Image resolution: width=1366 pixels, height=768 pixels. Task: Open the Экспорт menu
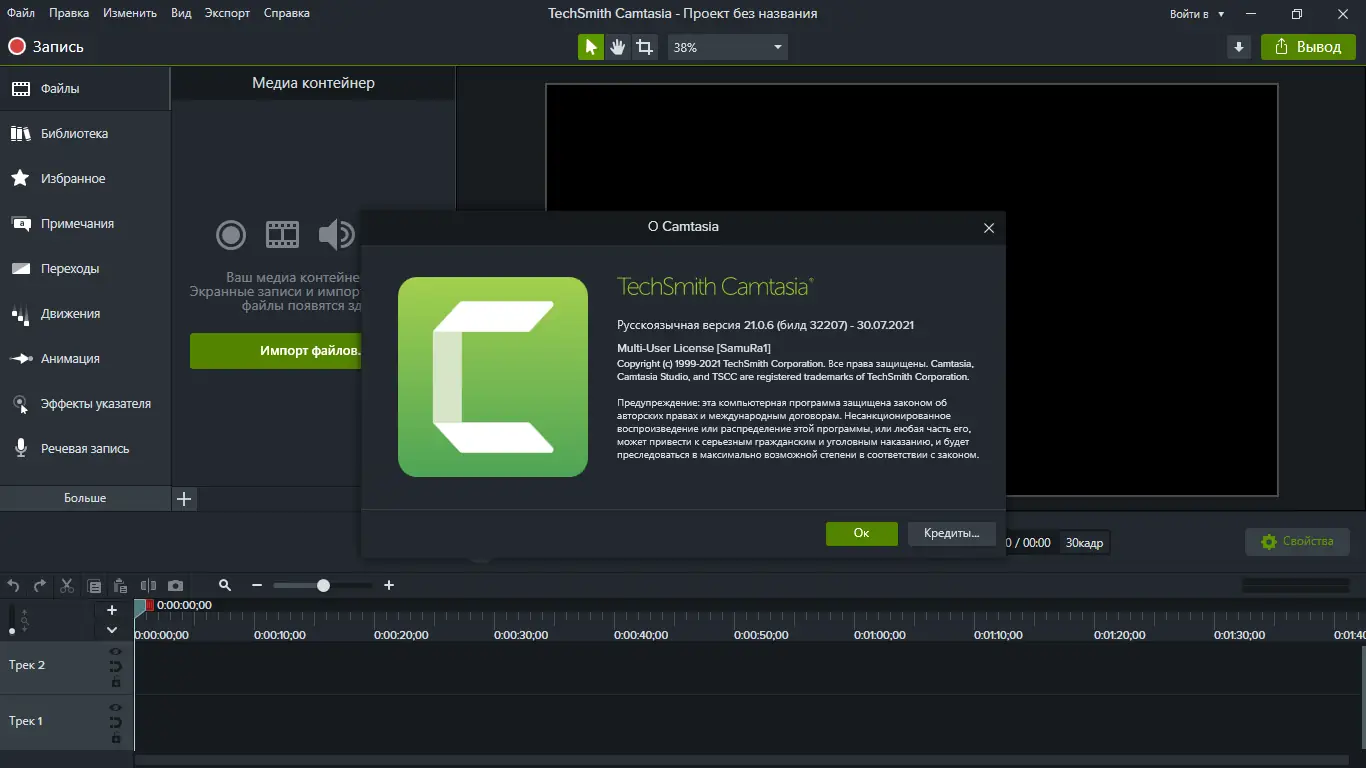tap(227, 13)
